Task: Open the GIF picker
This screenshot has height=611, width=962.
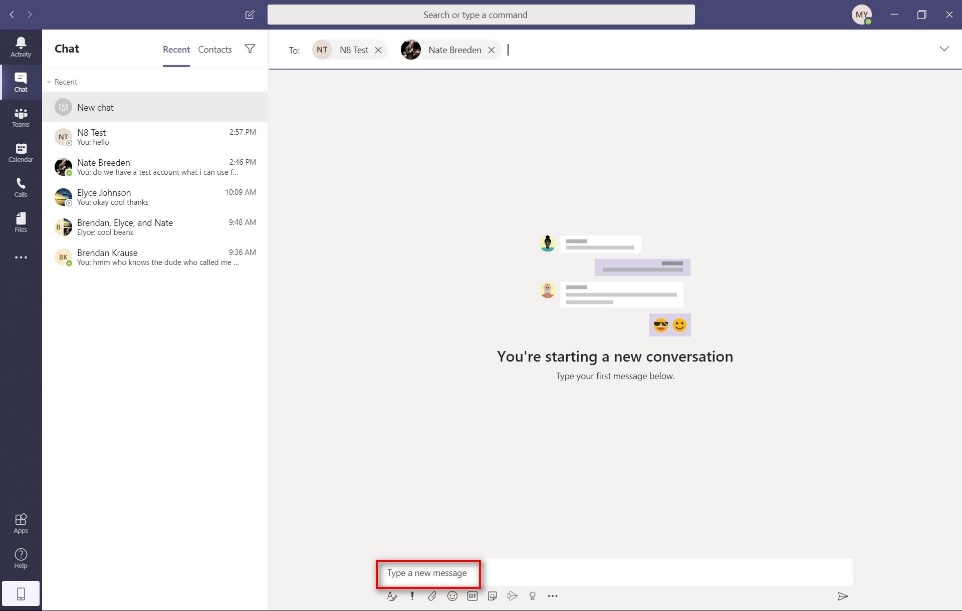Action: point(472,596)
